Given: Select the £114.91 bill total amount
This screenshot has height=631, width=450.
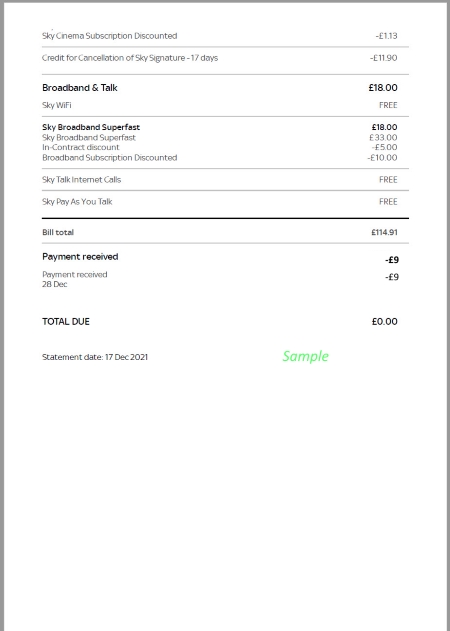Looking at the screenshot, I should (384, 232).
